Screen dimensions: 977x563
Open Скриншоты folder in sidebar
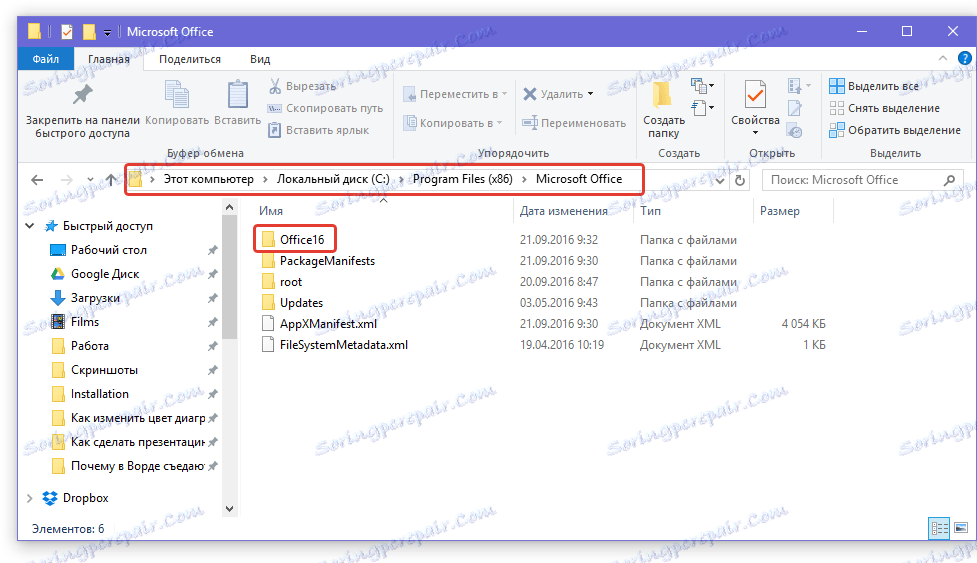(x=104, y=370)
